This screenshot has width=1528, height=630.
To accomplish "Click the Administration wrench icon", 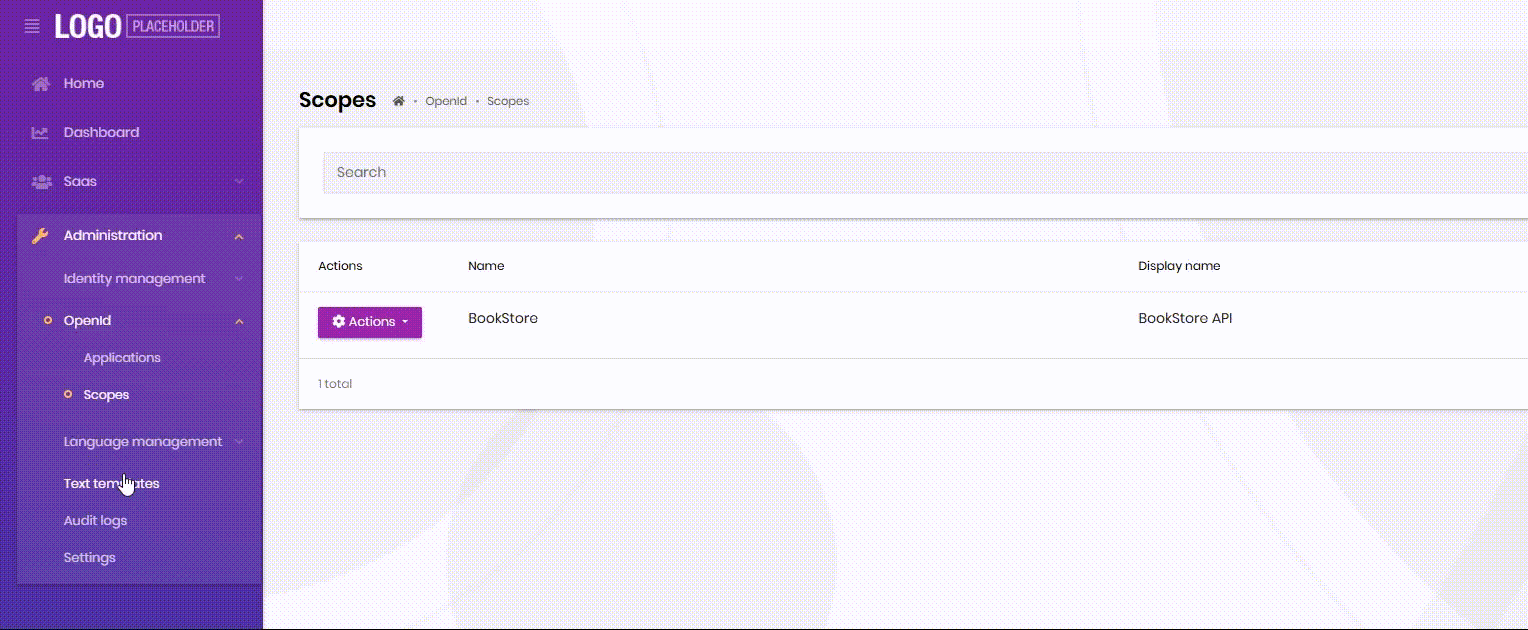I will (x=40, y=236).
